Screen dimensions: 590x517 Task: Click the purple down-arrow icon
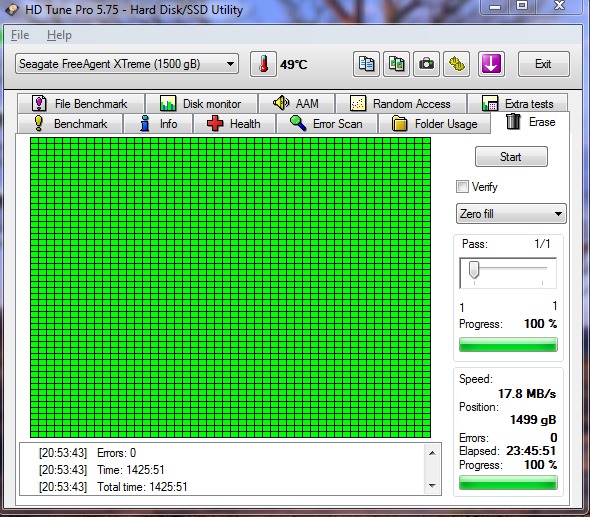491,64
